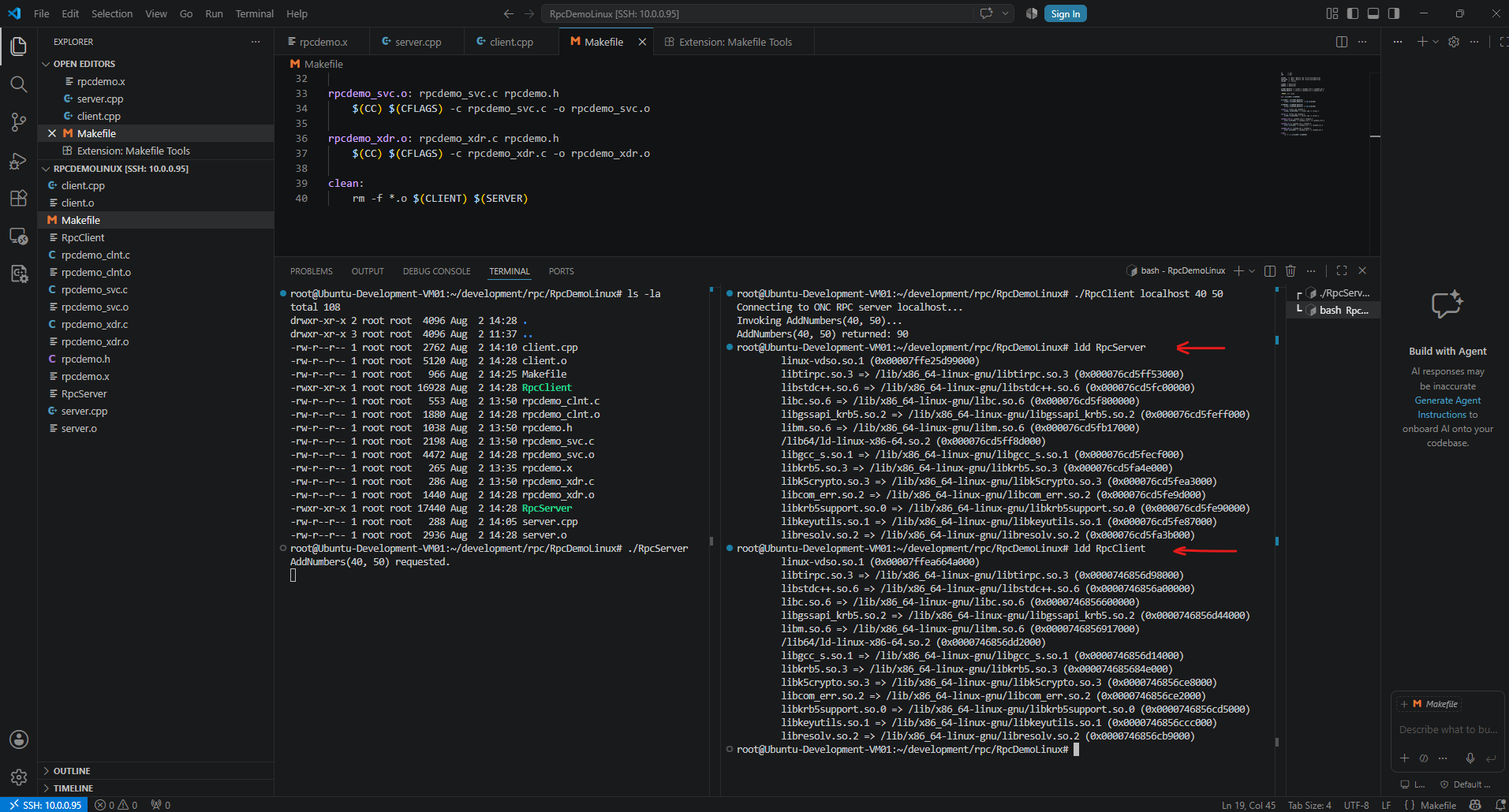Open chat settings gear icon

click(x=1454, y=42)
